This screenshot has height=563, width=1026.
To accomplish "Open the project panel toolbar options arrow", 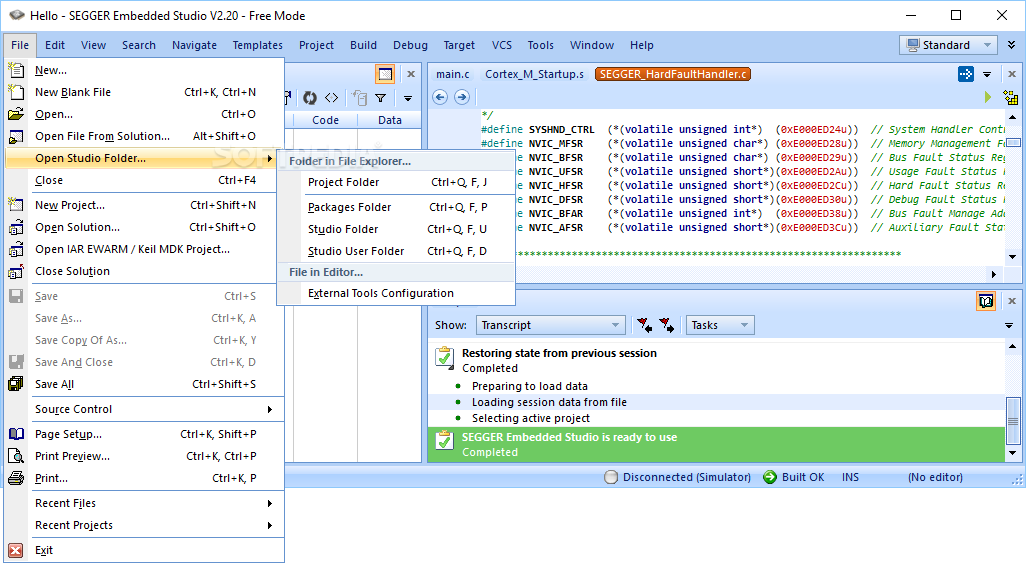I will (x=408, y=98).
